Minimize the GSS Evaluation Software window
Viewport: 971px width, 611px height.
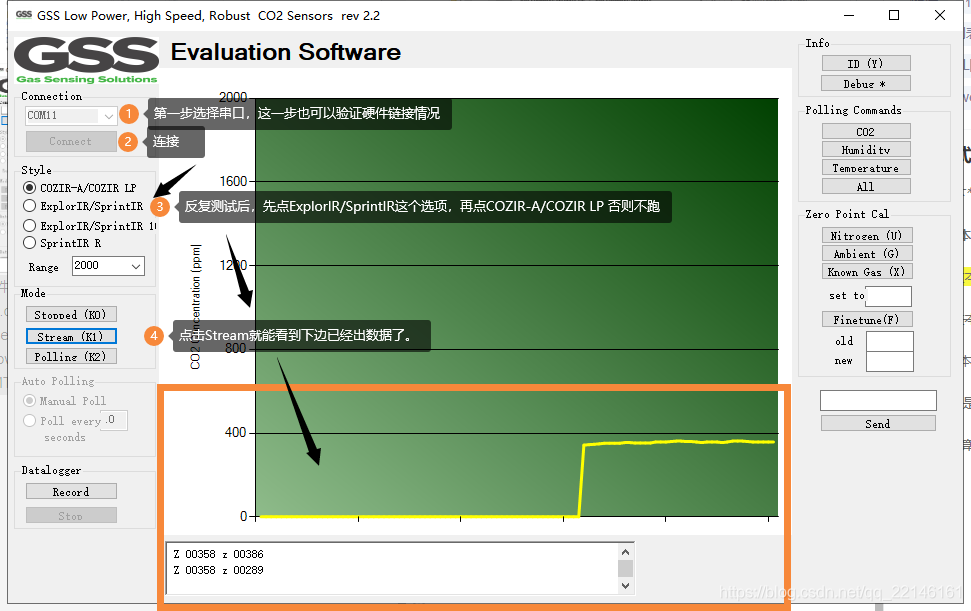(x=849, y=15)
